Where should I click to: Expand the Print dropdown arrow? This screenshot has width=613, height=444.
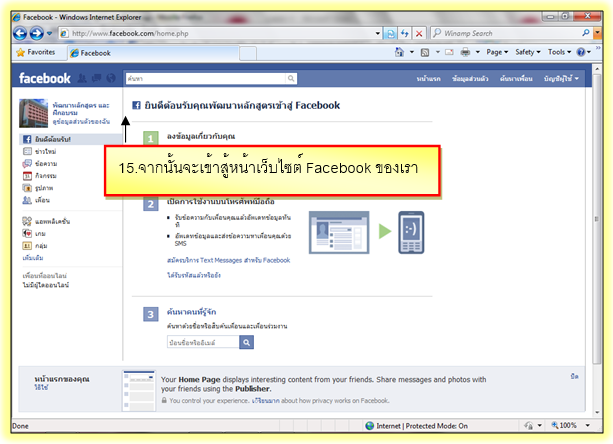pos(478,52)
